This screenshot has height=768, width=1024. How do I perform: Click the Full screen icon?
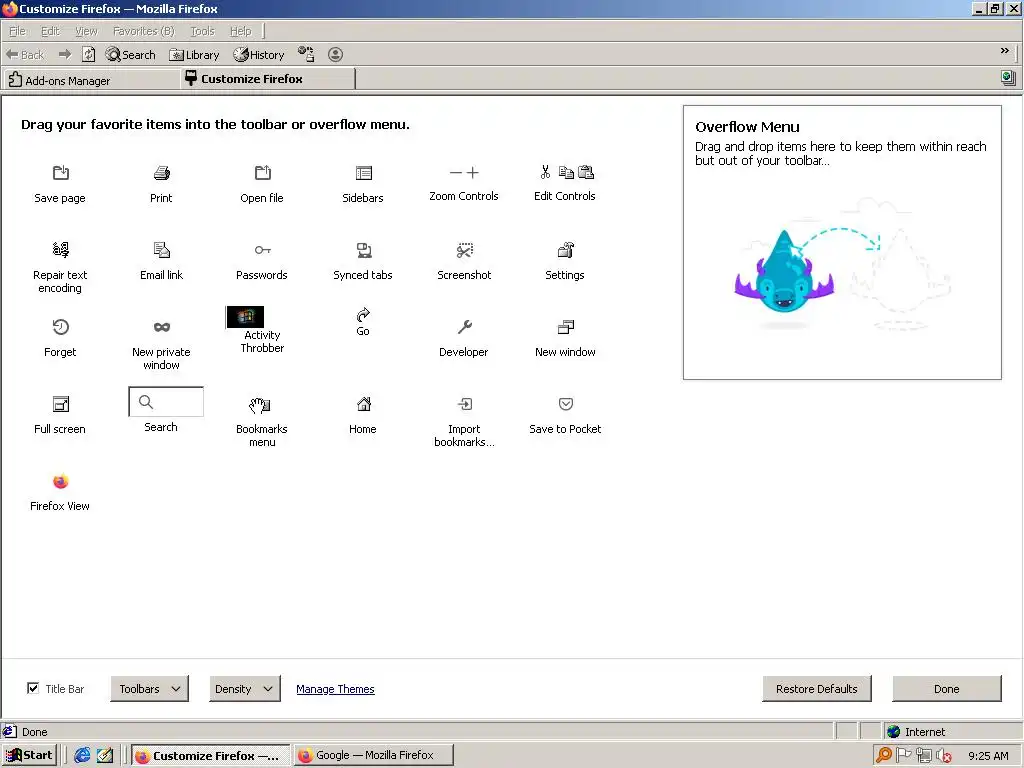coord(60,404)
